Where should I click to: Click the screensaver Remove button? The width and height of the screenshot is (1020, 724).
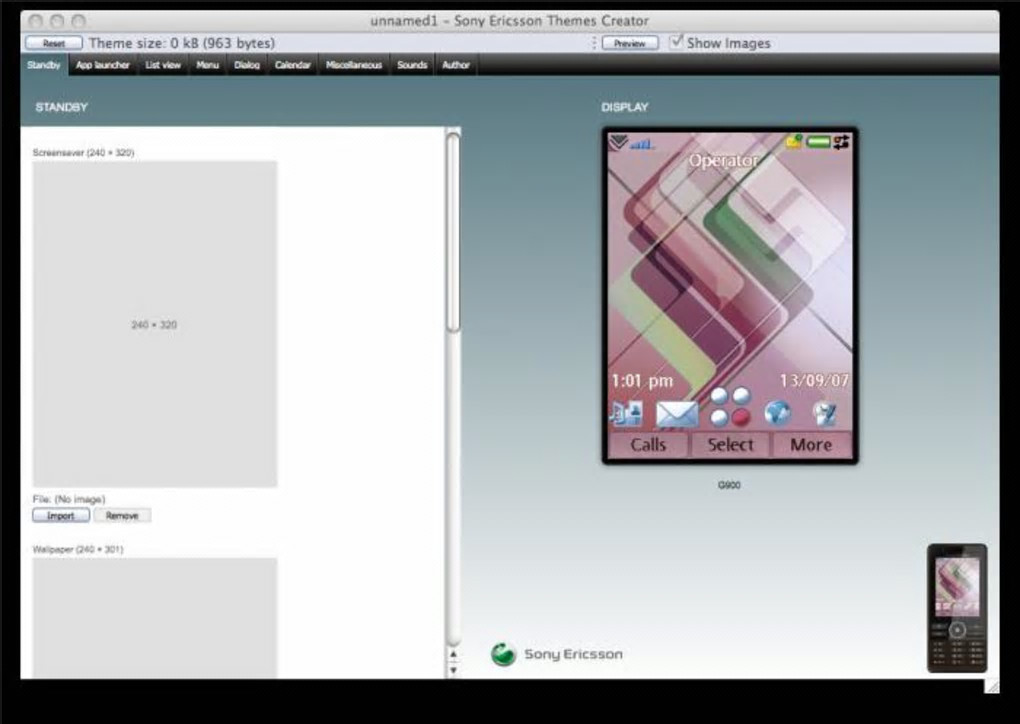[122, 516]
